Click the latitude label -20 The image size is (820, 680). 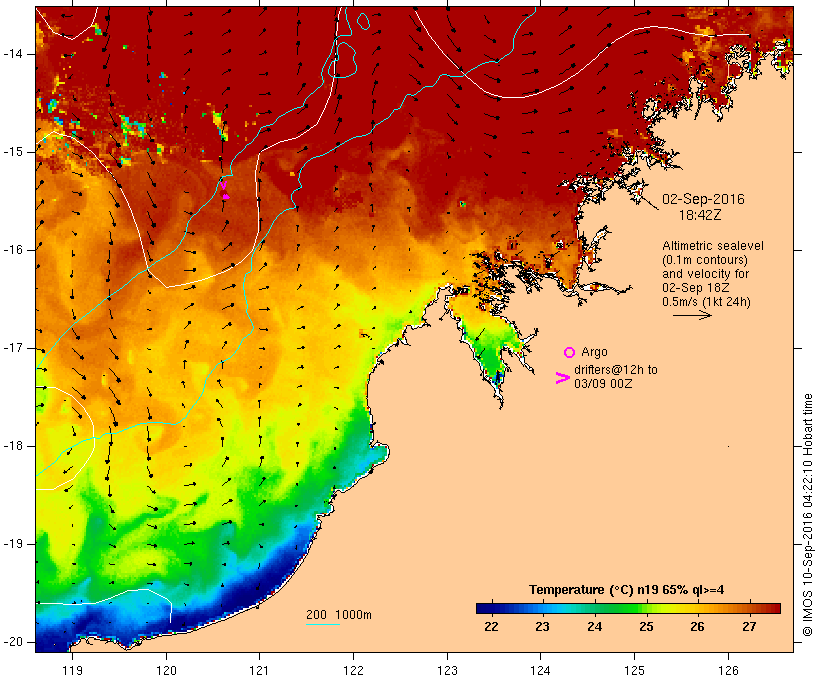click(13, 642)
